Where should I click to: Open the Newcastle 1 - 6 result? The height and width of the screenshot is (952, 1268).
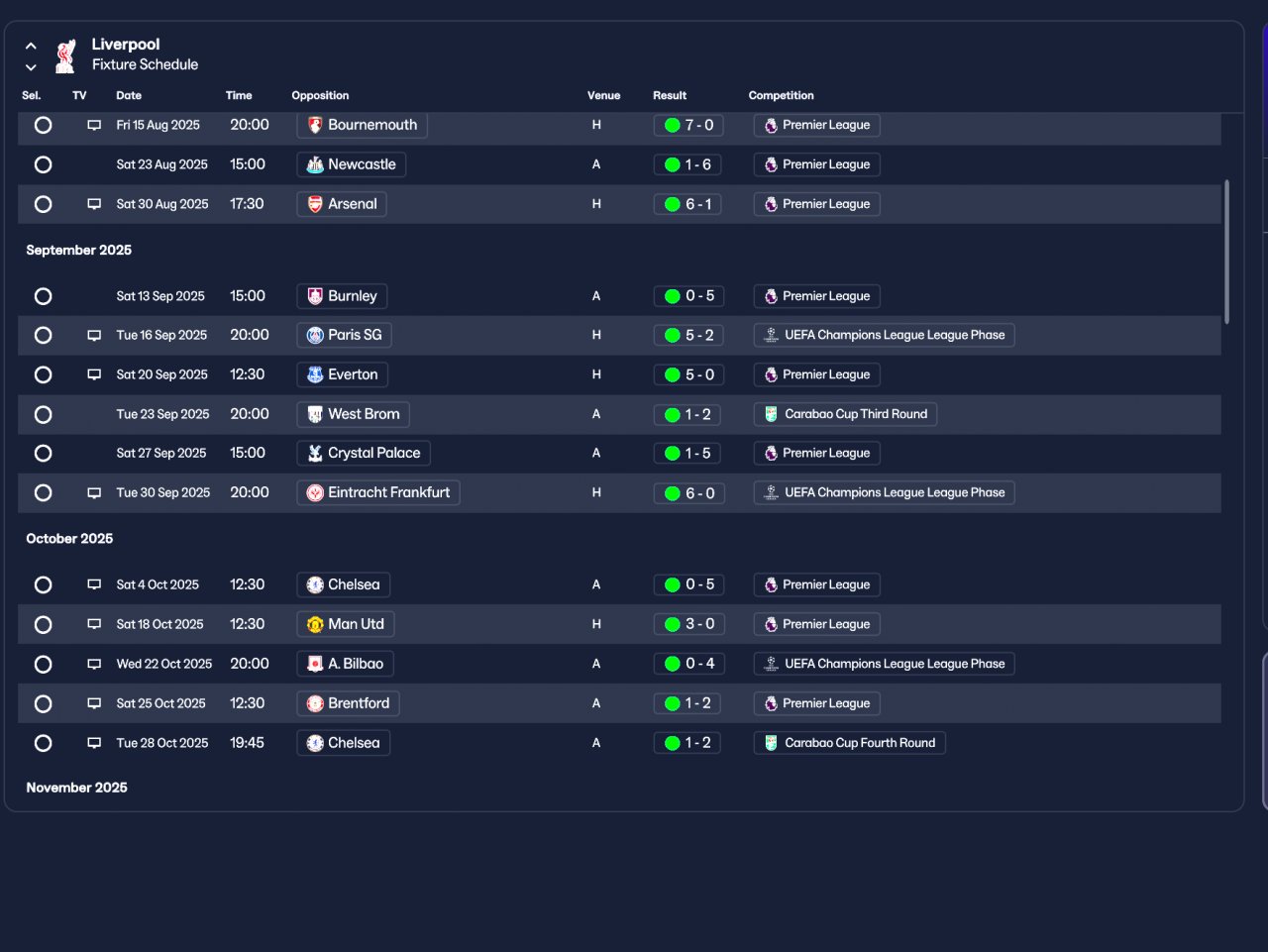tap(689, 164)
